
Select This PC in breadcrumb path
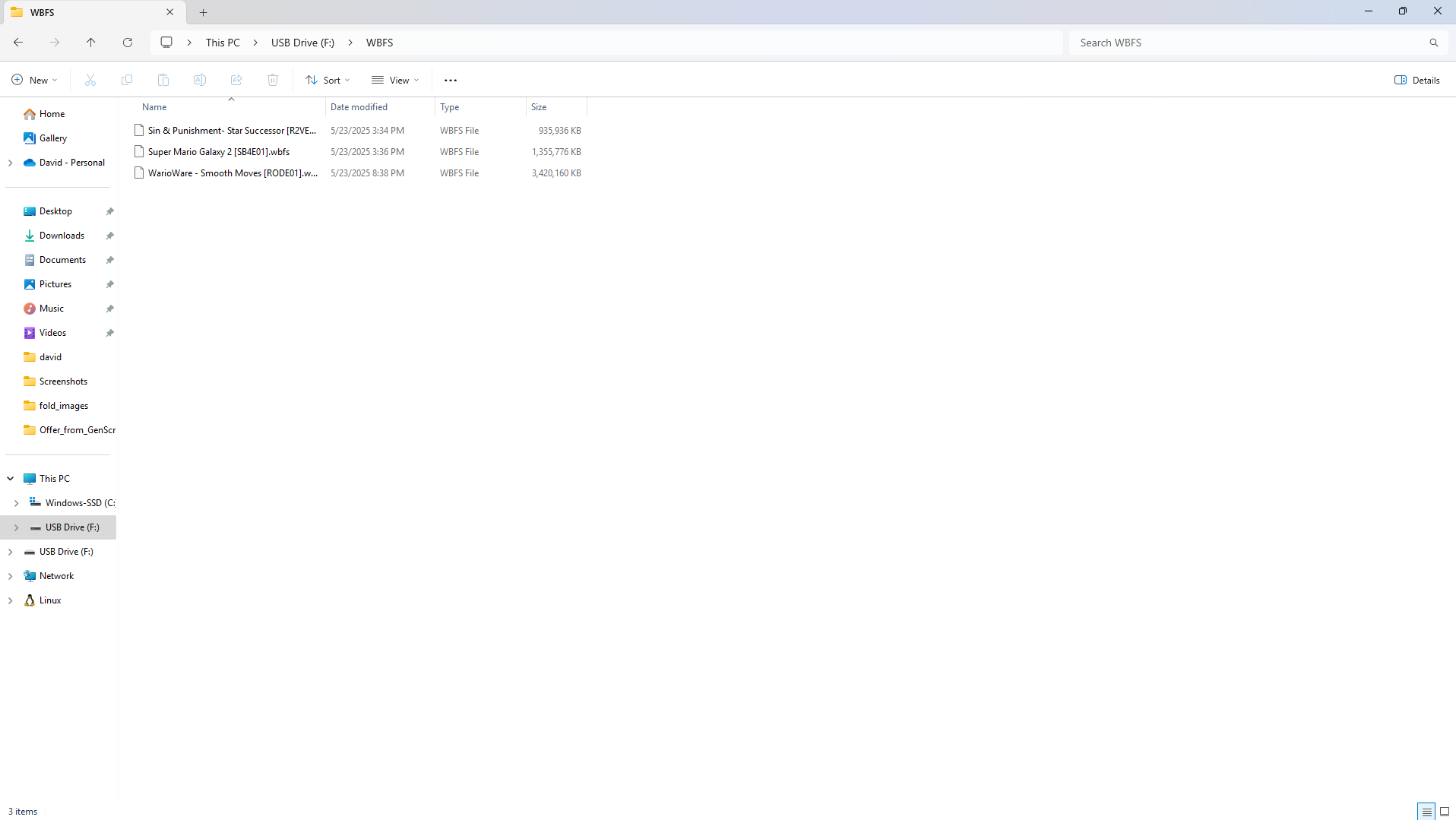point(223,43)
